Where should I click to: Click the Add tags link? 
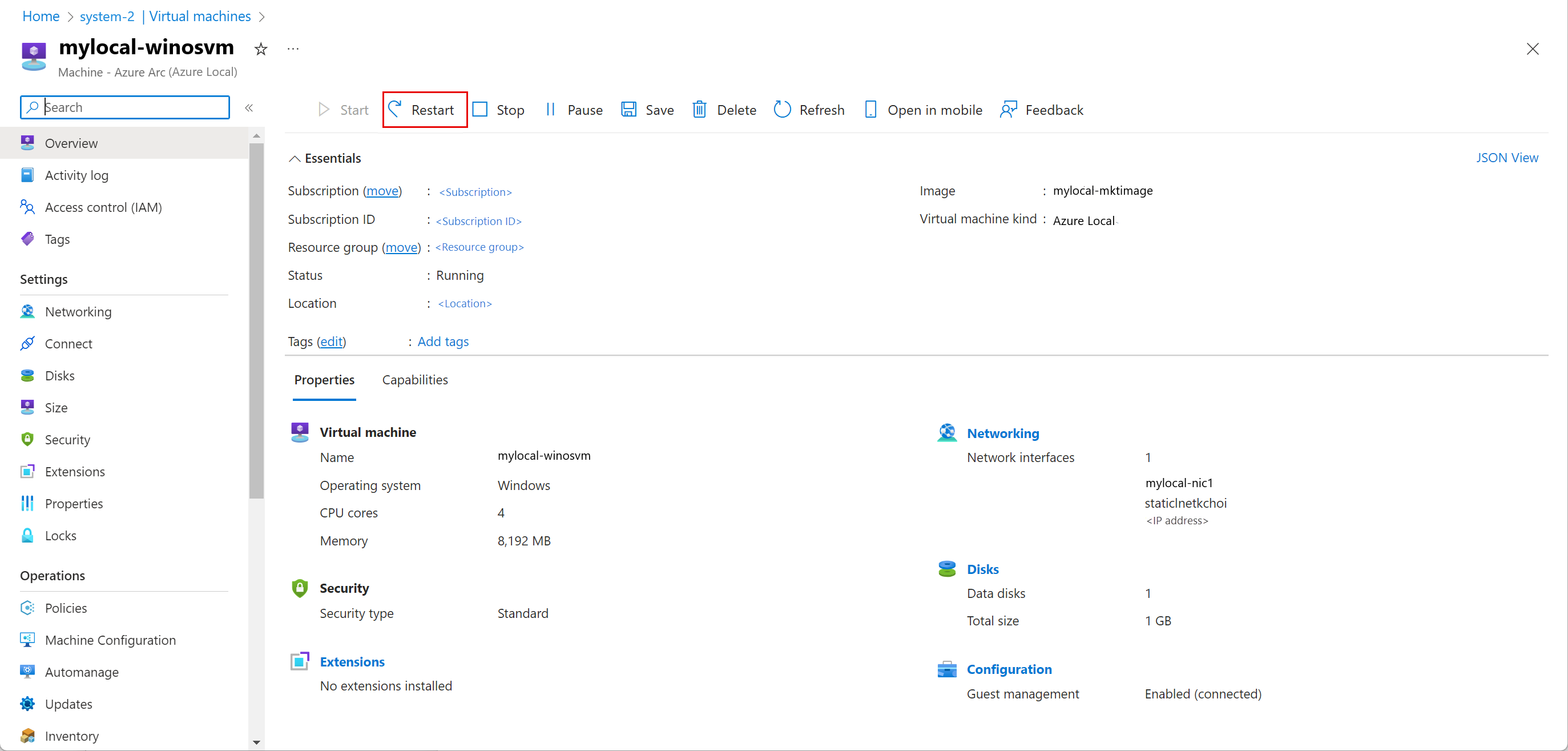coord(442,342)
